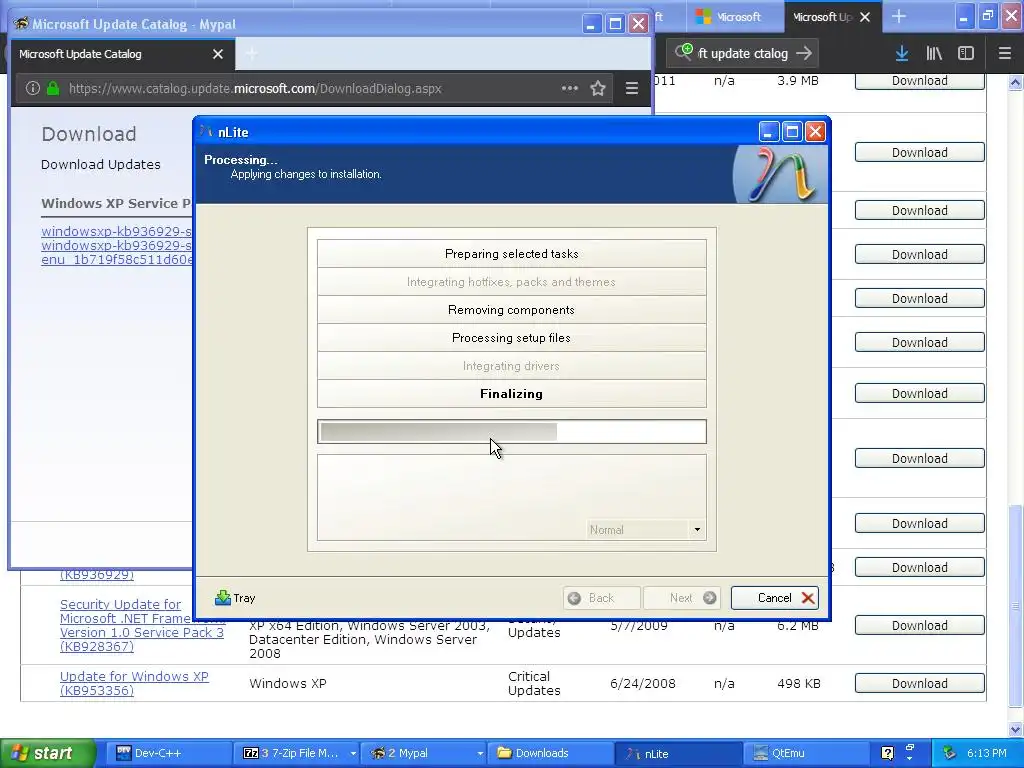Show site information for the catalog page
The width and height of the screenshot is (1024, 768).
coord(33,88)
